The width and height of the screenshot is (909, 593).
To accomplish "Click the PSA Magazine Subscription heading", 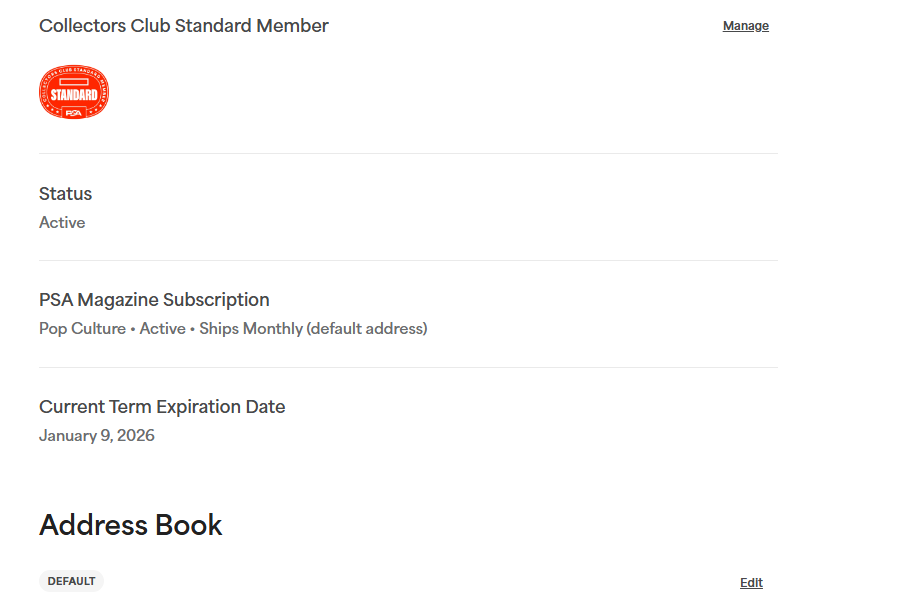I will [154, 300].
